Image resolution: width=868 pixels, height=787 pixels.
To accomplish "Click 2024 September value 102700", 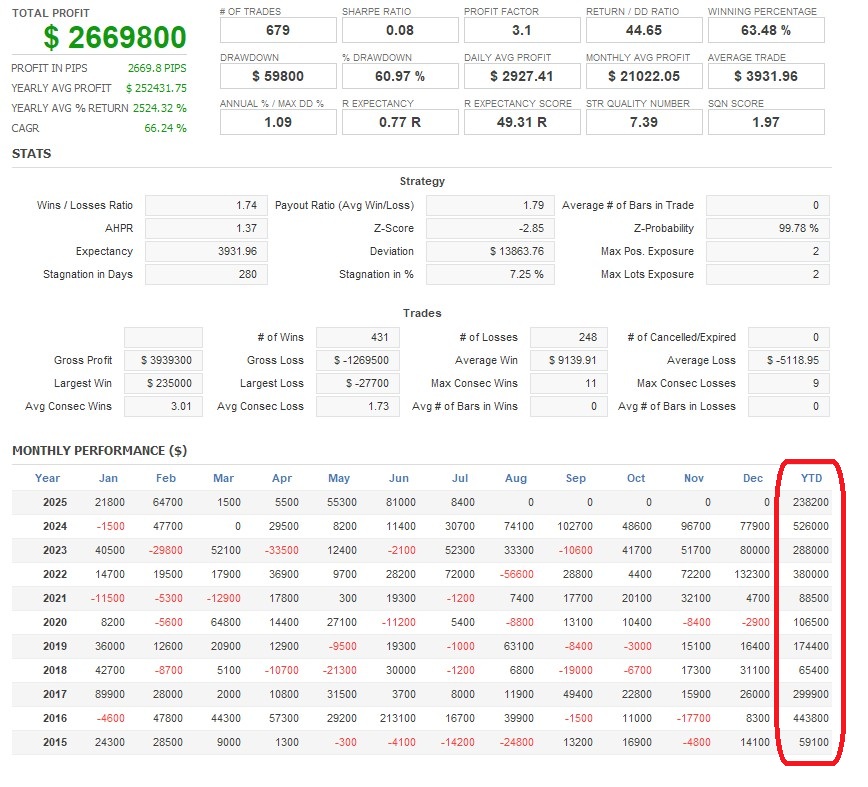I will tap(575, 526).
